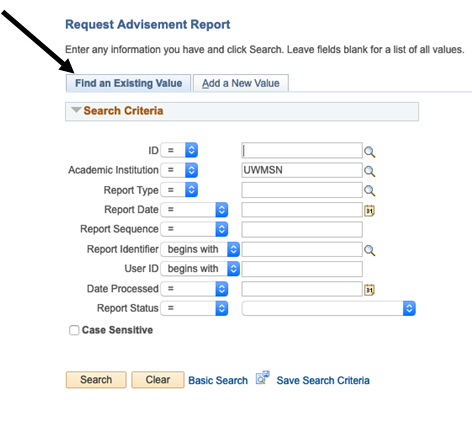Viewport: 472px width, 422px height.
Task: Open the Report Status value dropdown
Action: pos(329,308)
